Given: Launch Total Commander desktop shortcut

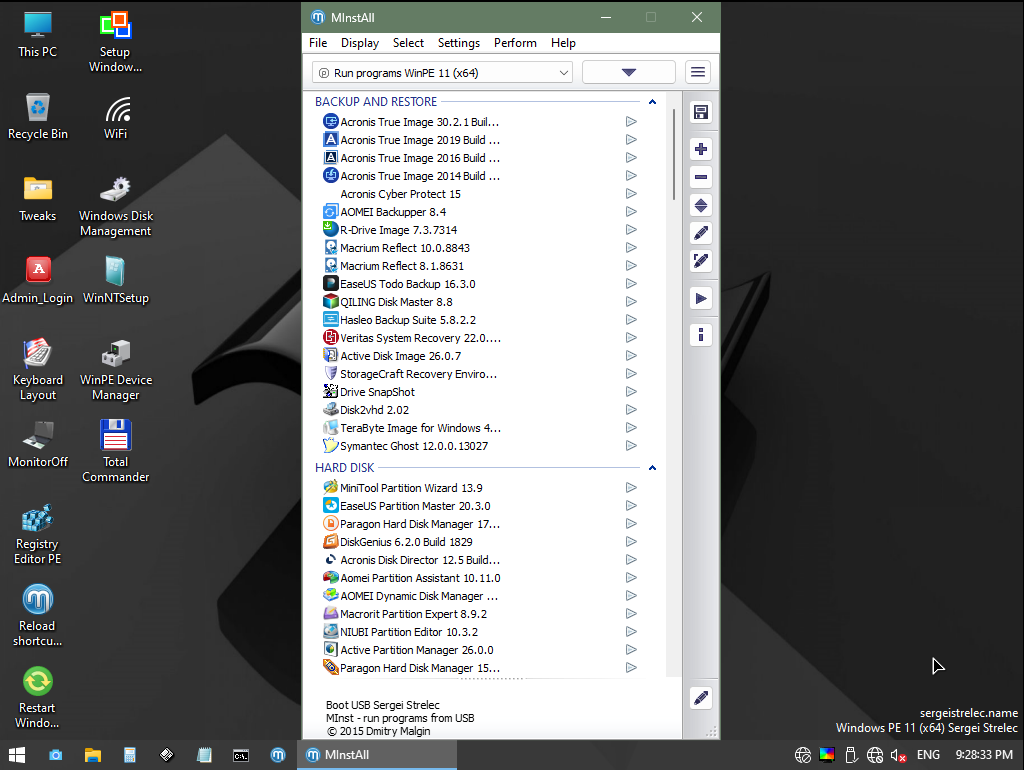Looking at the screenshot, I should [x=116, y=451].
